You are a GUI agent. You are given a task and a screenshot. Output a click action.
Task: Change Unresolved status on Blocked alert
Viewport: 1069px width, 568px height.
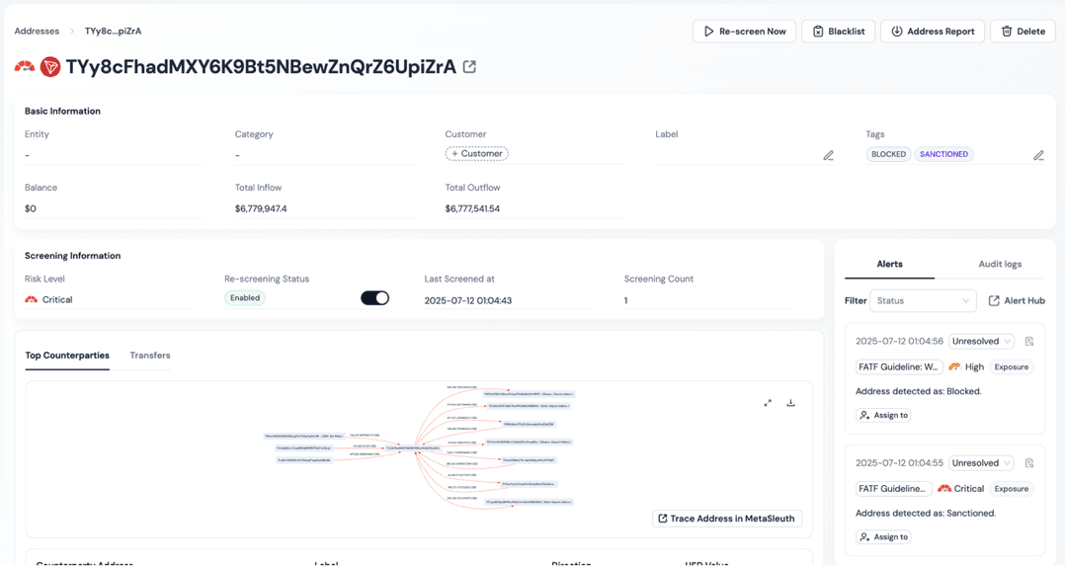pyautogui.click(x=981, y=341)
